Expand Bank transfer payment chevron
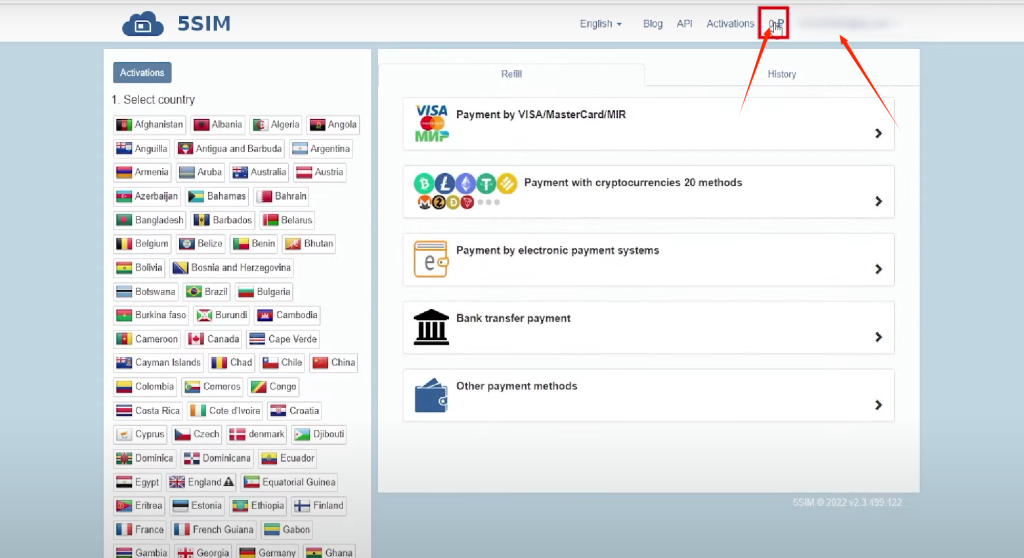The height and width of the screenshot is (558, 1024). pos(878,337)
